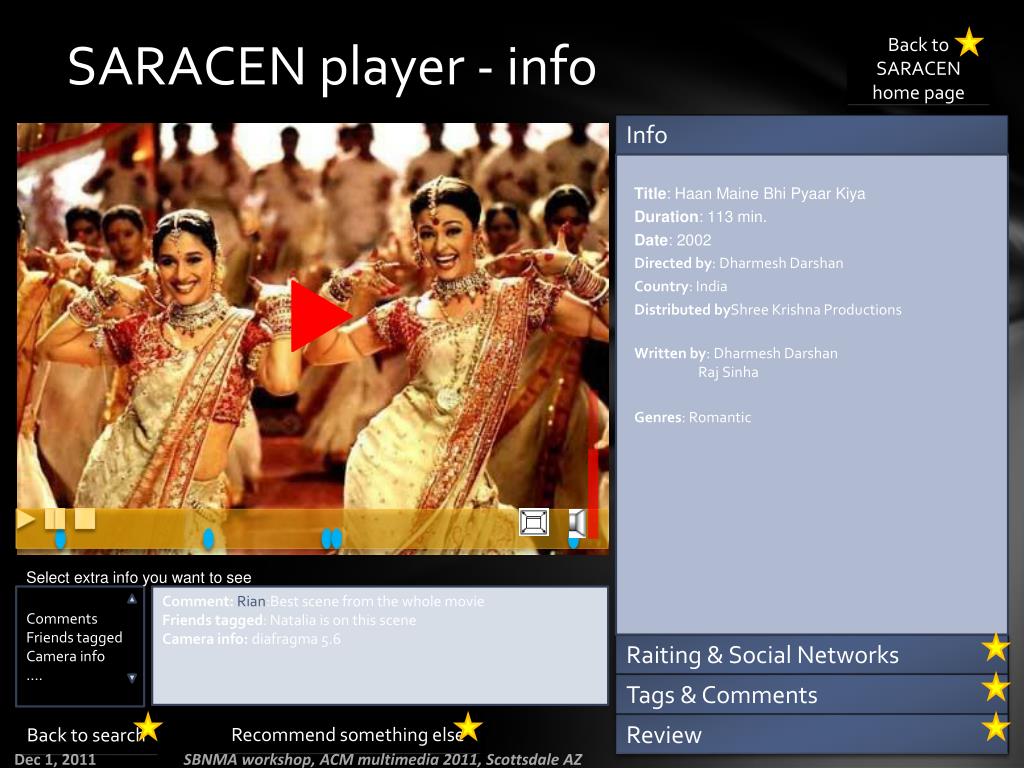Click the writer name "Raj Sinha"
1024x768 pixels.
coord(728,372)
